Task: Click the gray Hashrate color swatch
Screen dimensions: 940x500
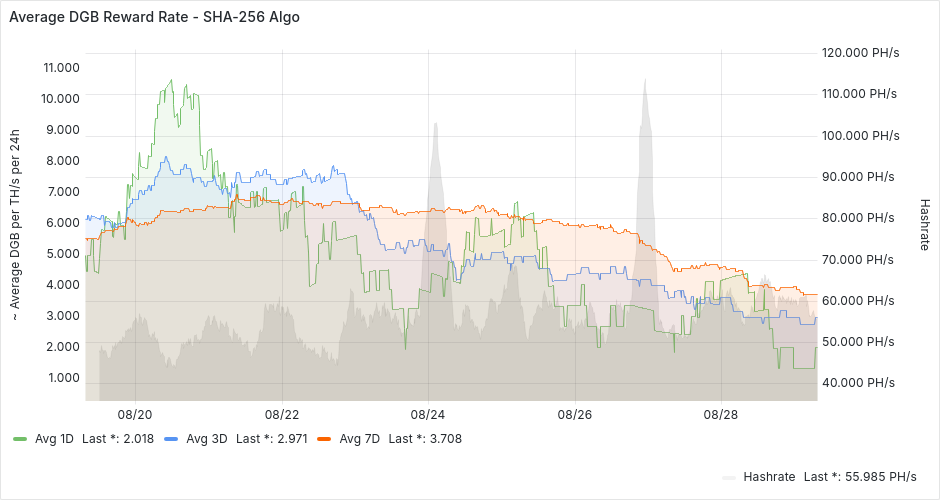Action: click(729, 477)
